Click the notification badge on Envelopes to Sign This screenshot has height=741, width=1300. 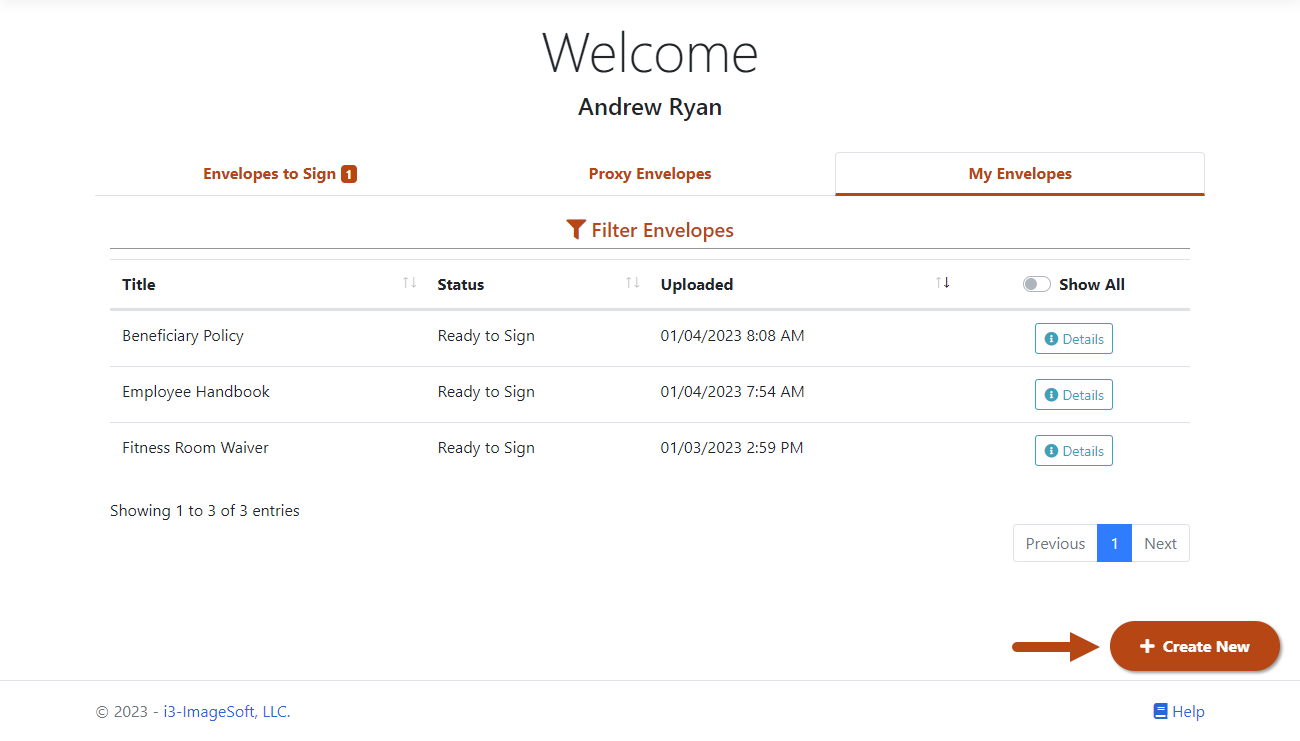[x=349, y=172]
